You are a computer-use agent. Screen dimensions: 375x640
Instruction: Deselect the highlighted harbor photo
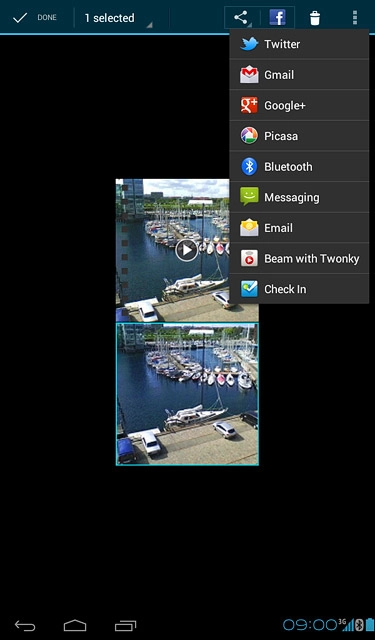pyautogui.click(x=187, y=394)
